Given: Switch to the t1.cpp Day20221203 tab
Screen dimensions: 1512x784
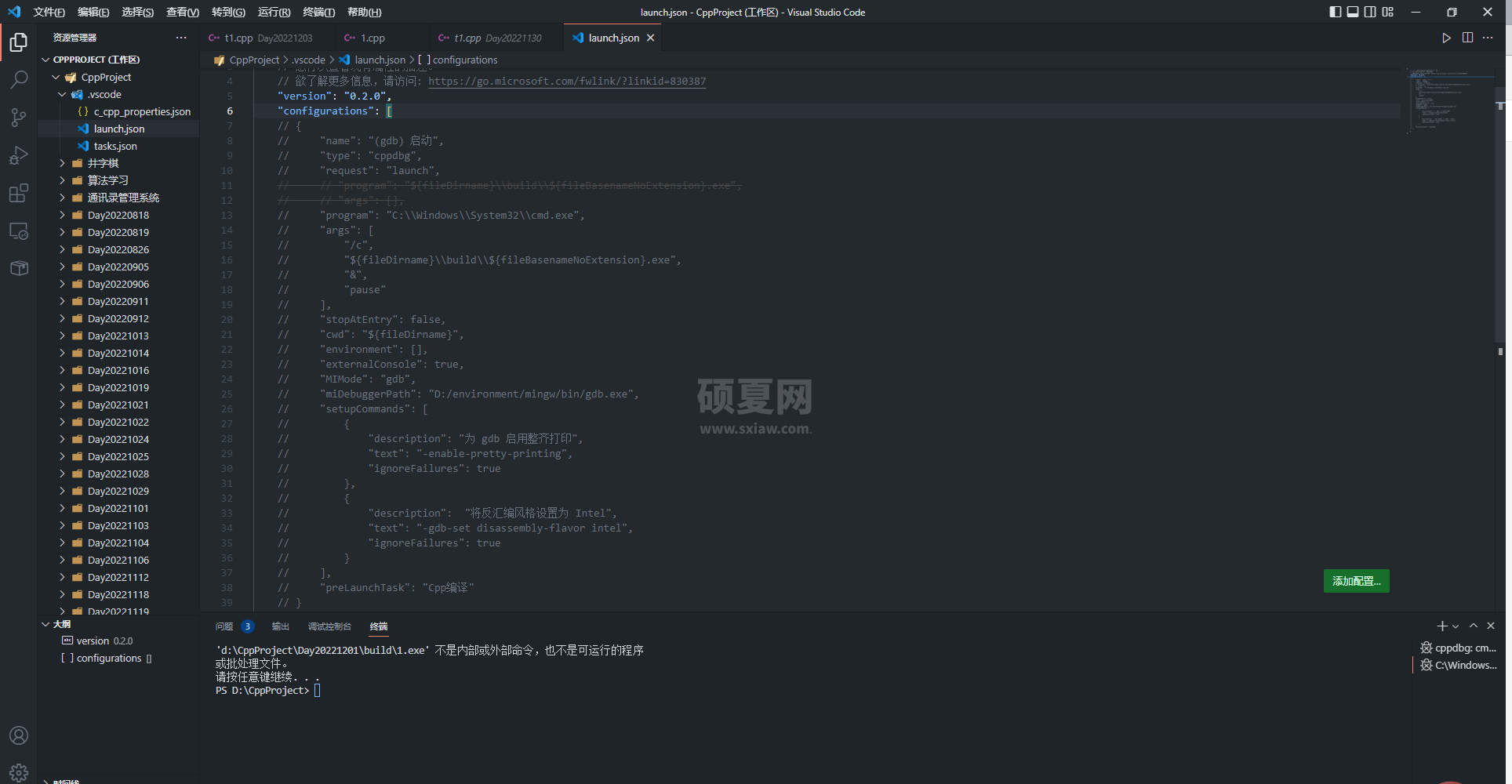Looking at the screenshot, I should [x=267, y=38].
